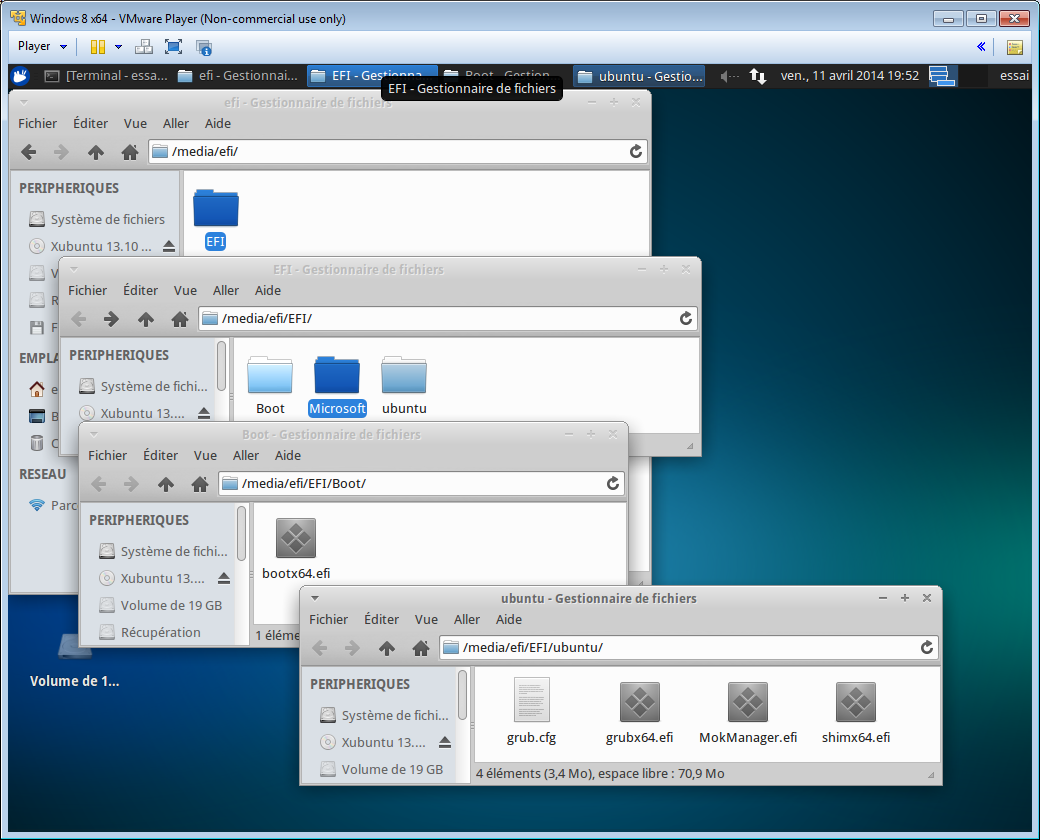This screenshot has height=840, width=1040.
Task: Click the /media/efi/EFI/Boot/ path field
Action: (x=421, y=484)
